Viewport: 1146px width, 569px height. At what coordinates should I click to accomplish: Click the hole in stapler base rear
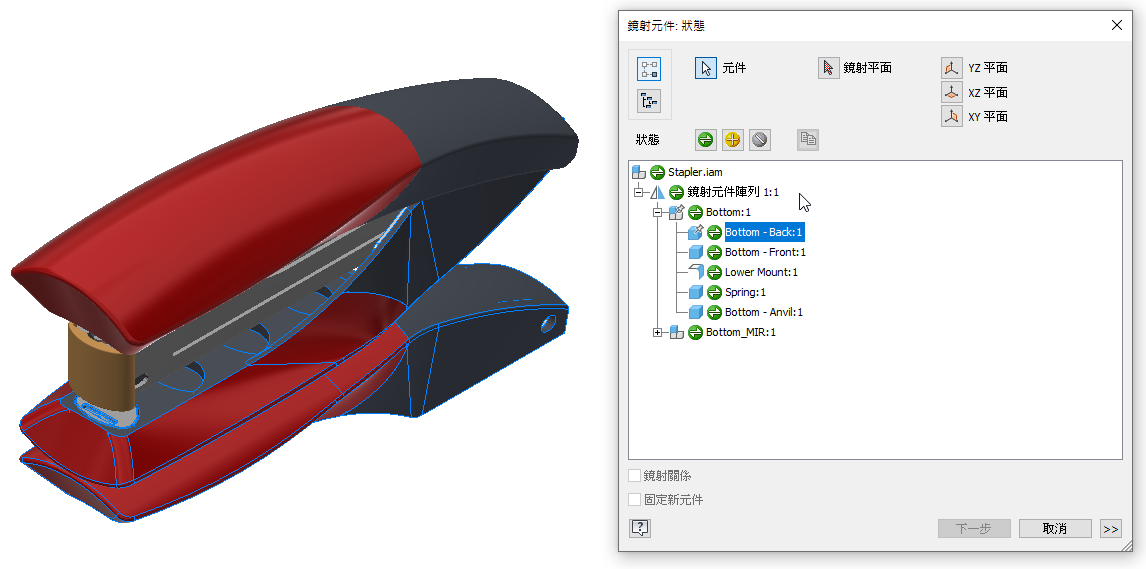pyautogui.click(x=547, y=323)
